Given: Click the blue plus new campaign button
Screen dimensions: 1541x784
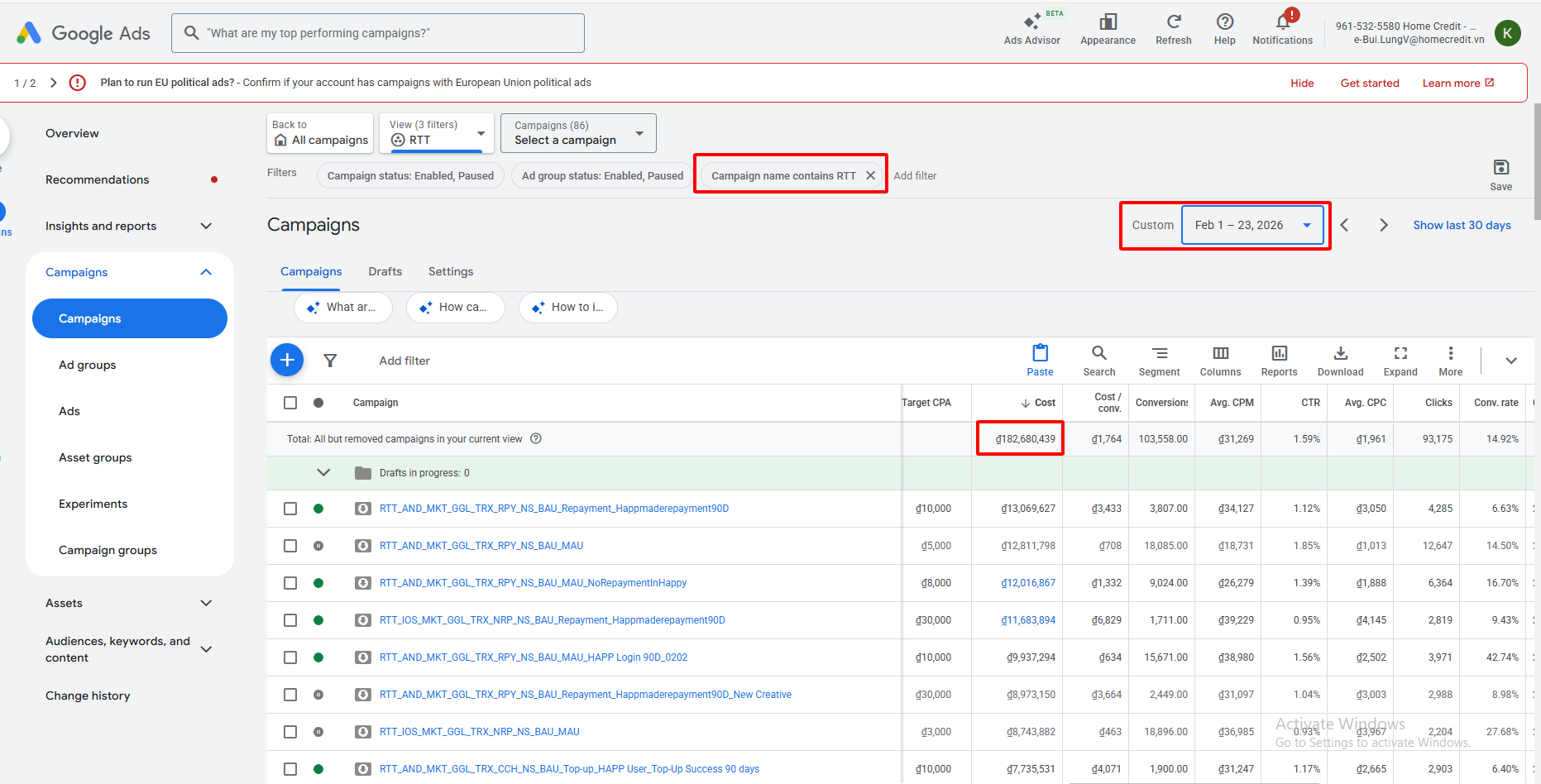Looking at the screenshot, I should click(287, 360).
